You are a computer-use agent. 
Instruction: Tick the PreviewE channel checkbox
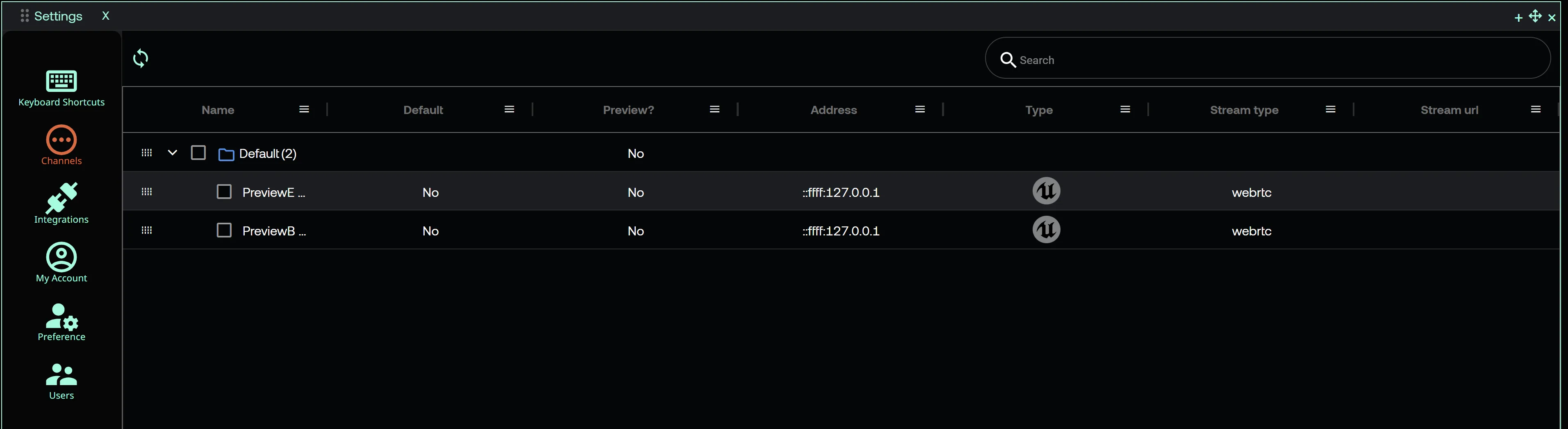click(224, 192)
